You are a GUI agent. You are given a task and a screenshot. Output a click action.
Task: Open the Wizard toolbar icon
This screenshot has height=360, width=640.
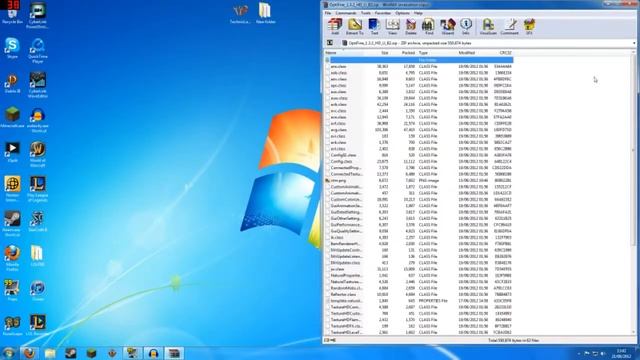click(448, 27)
